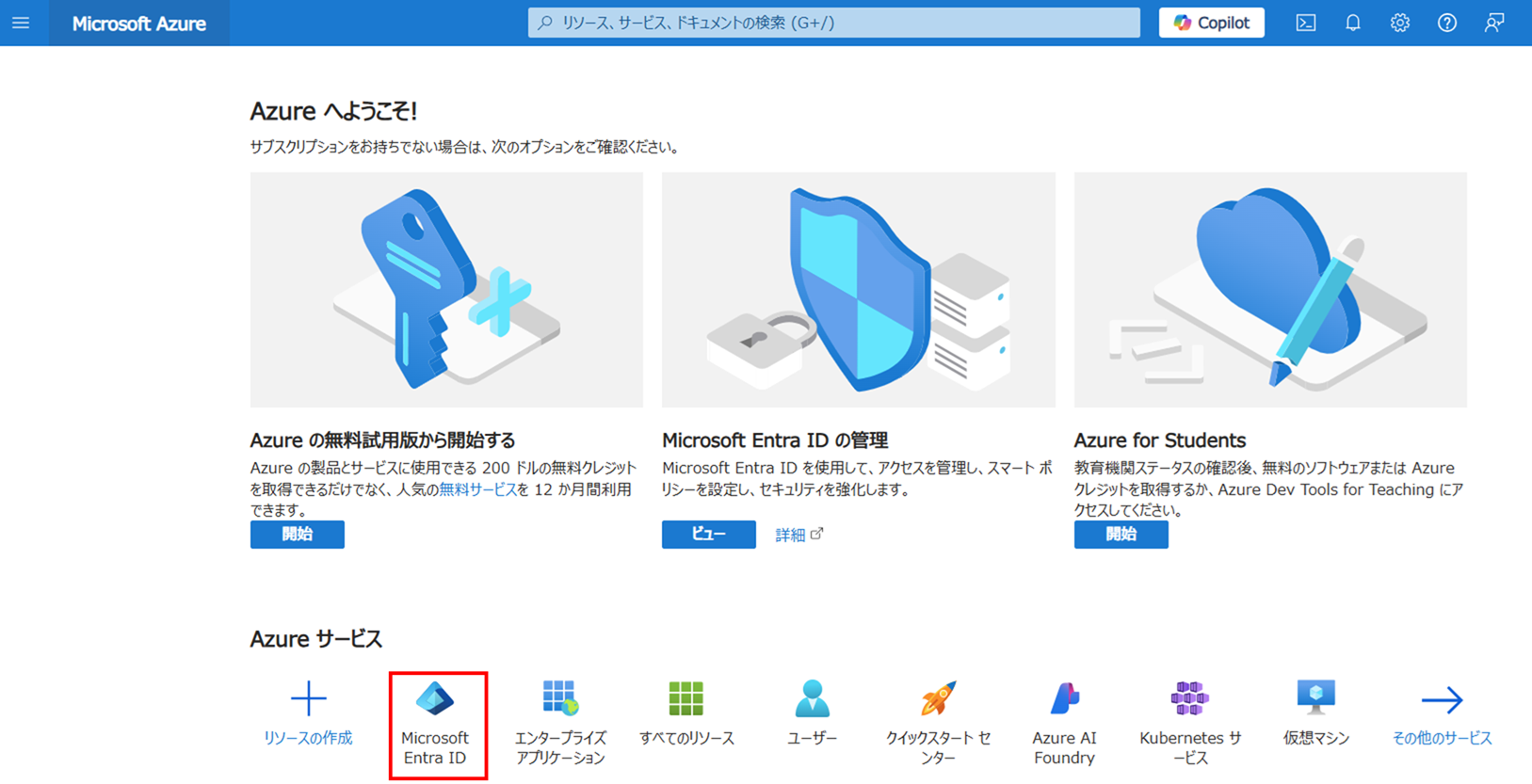This screenshot has width=1532, height=784.
Task: Open the ユーザー service icon
Action: point(812,698)
